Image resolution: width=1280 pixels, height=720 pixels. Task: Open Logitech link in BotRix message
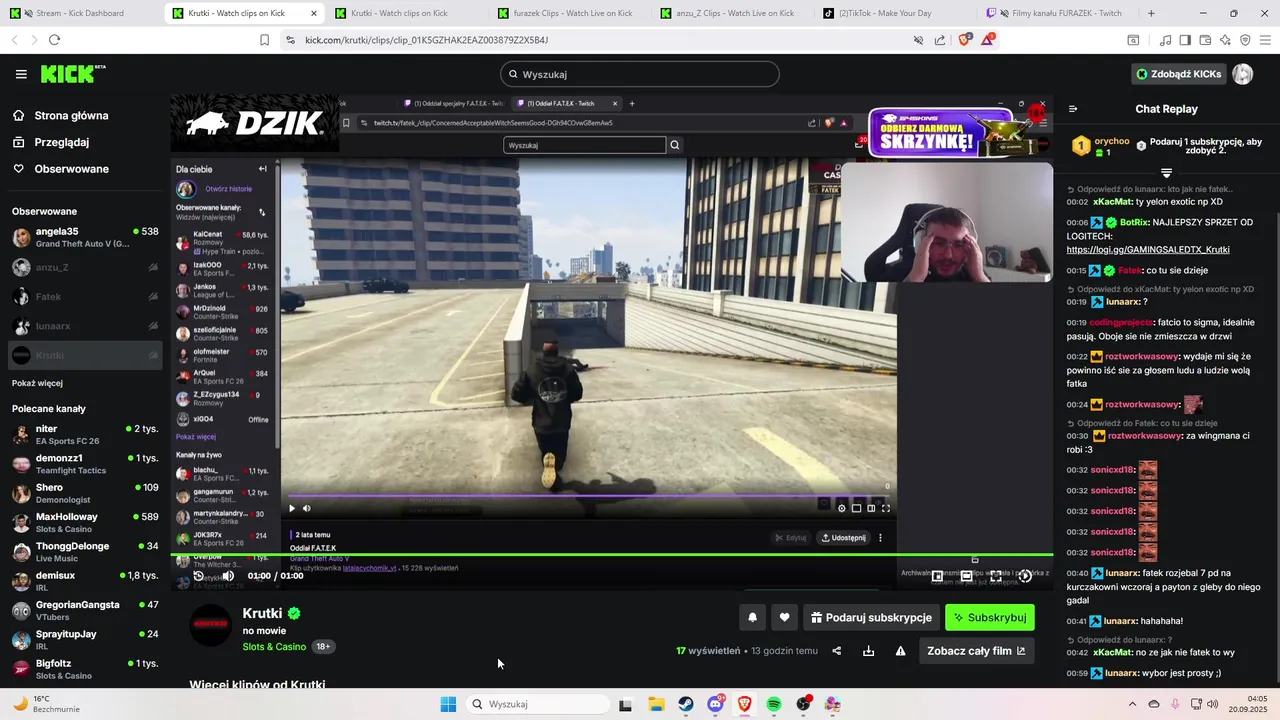point(1148,249)
